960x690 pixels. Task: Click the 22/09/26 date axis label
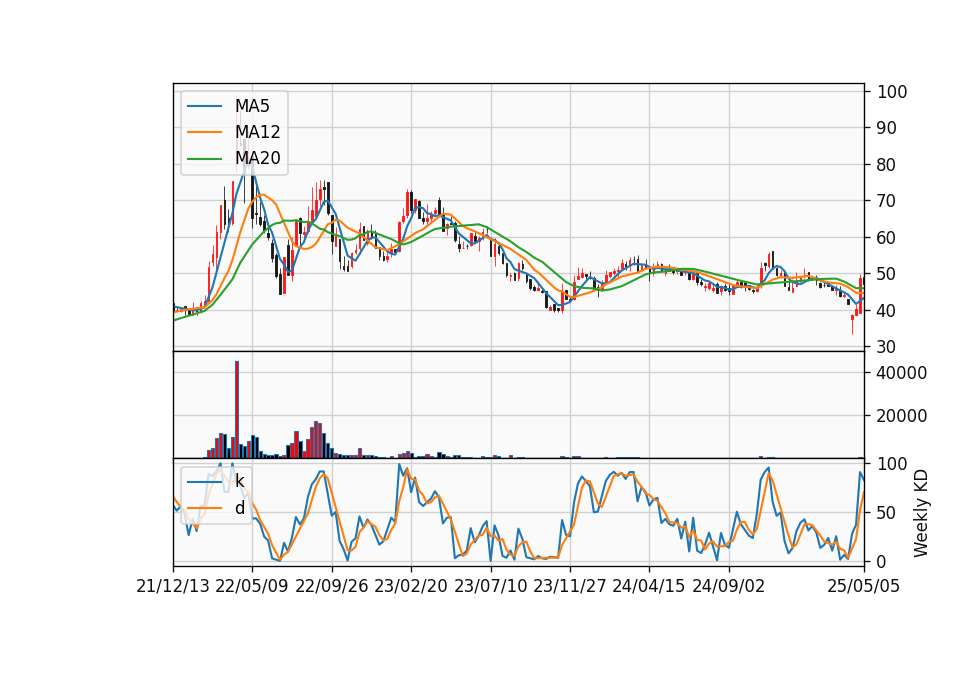tap(332, 586)
